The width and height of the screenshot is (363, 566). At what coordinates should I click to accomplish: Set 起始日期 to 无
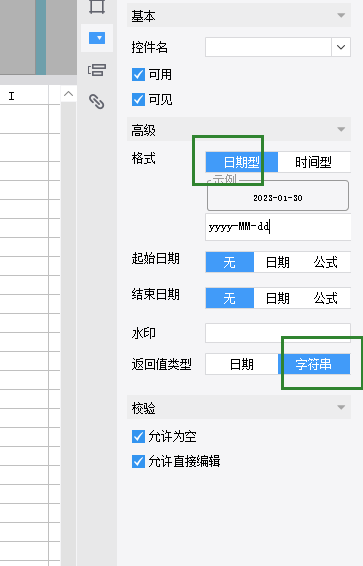pos(230,262)
